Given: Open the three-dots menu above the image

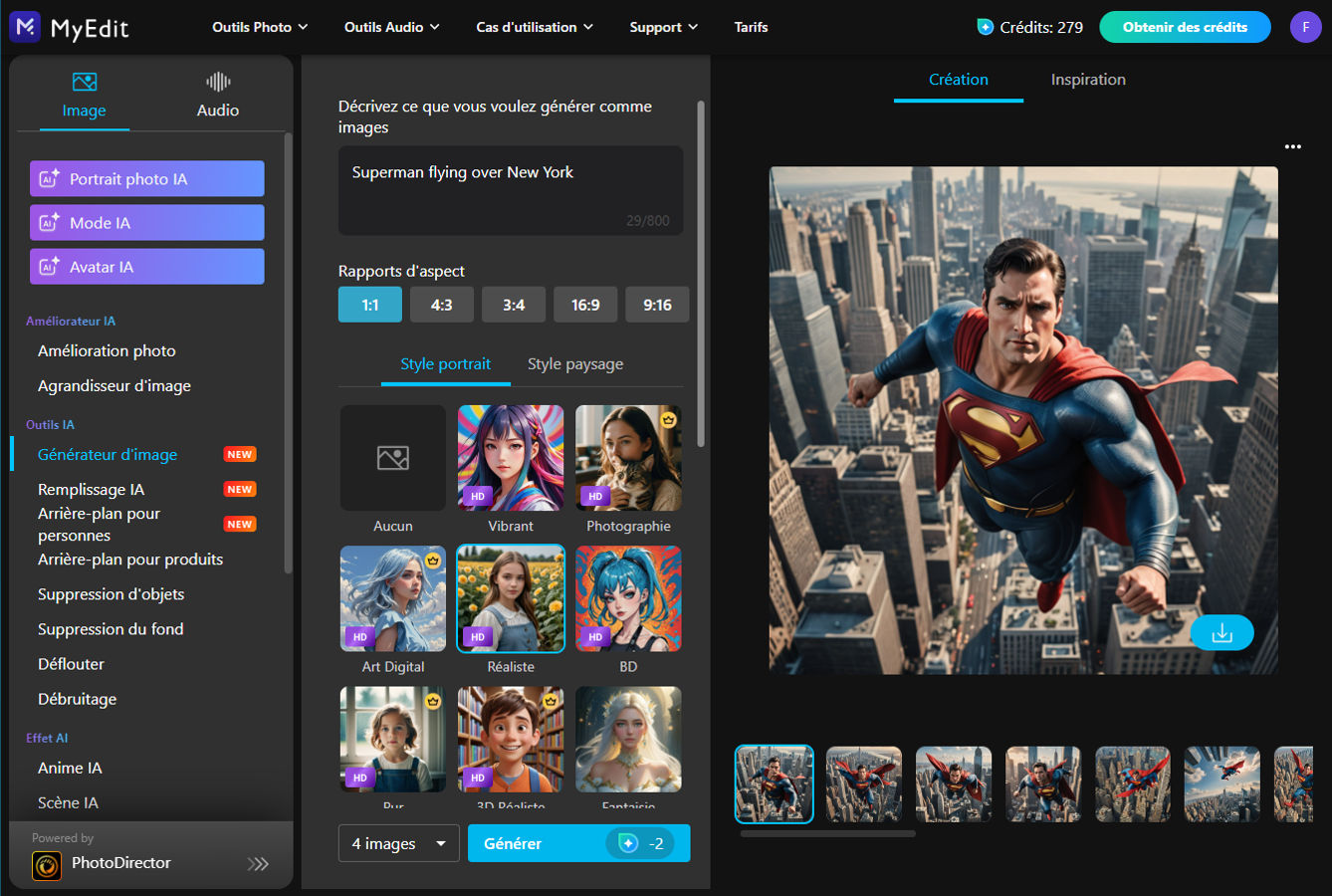Looking at the screenshot, I should tap(1292, 146).
